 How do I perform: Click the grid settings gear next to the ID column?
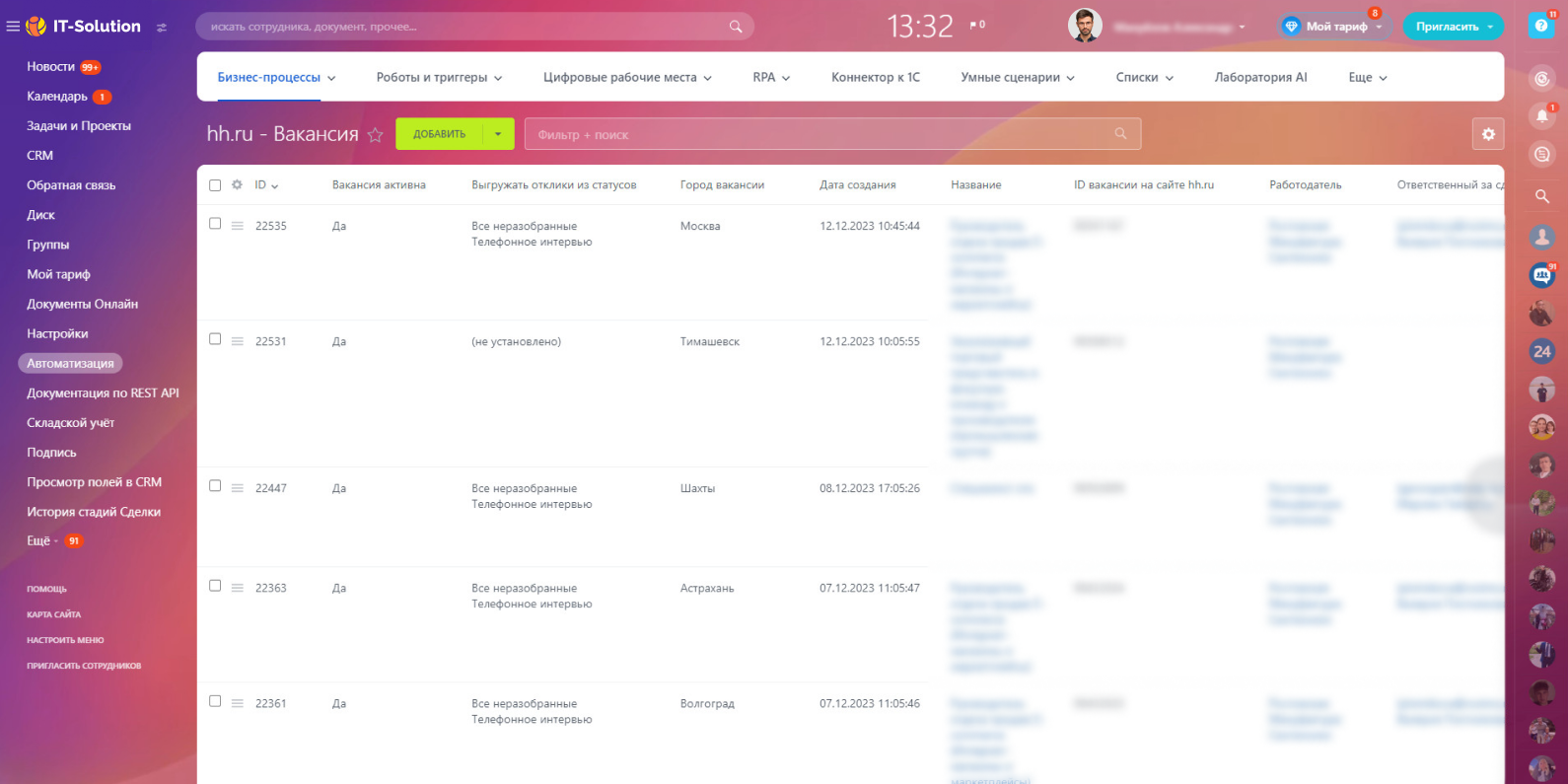[237, 184]
